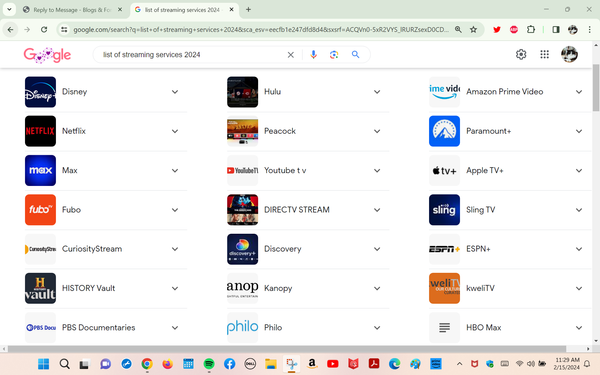The height and width of the screenshot is (375, 600).
Task: Click the Max logo icon
Action: pyautogui.click(x=40, y=170)
